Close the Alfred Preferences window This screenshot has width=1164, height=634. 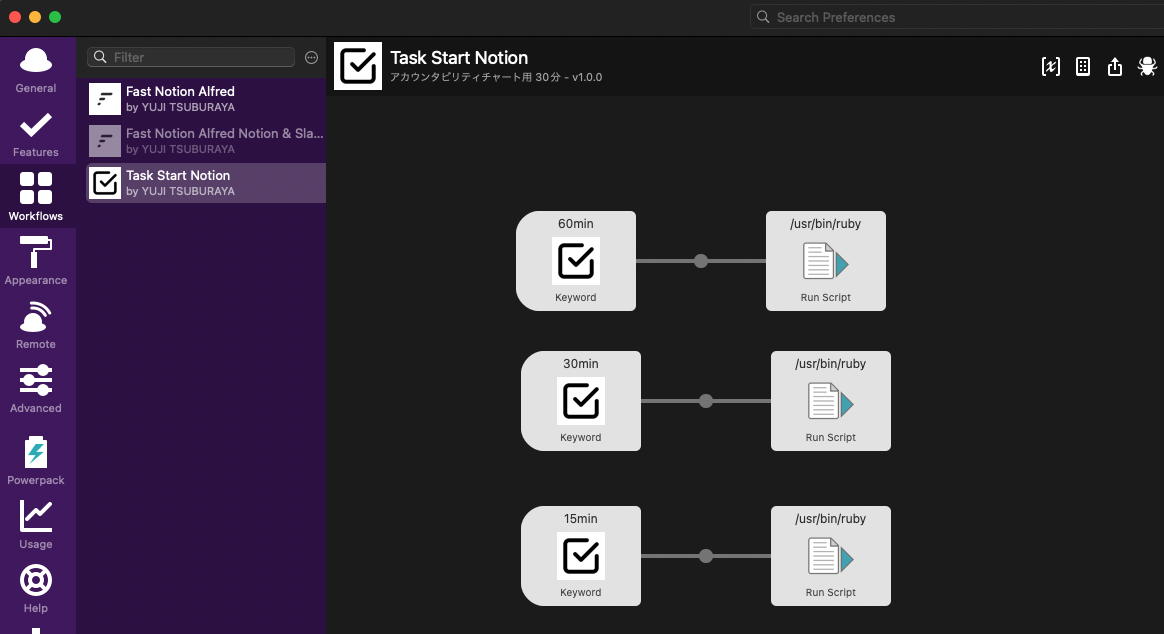(x=15, y=17)
